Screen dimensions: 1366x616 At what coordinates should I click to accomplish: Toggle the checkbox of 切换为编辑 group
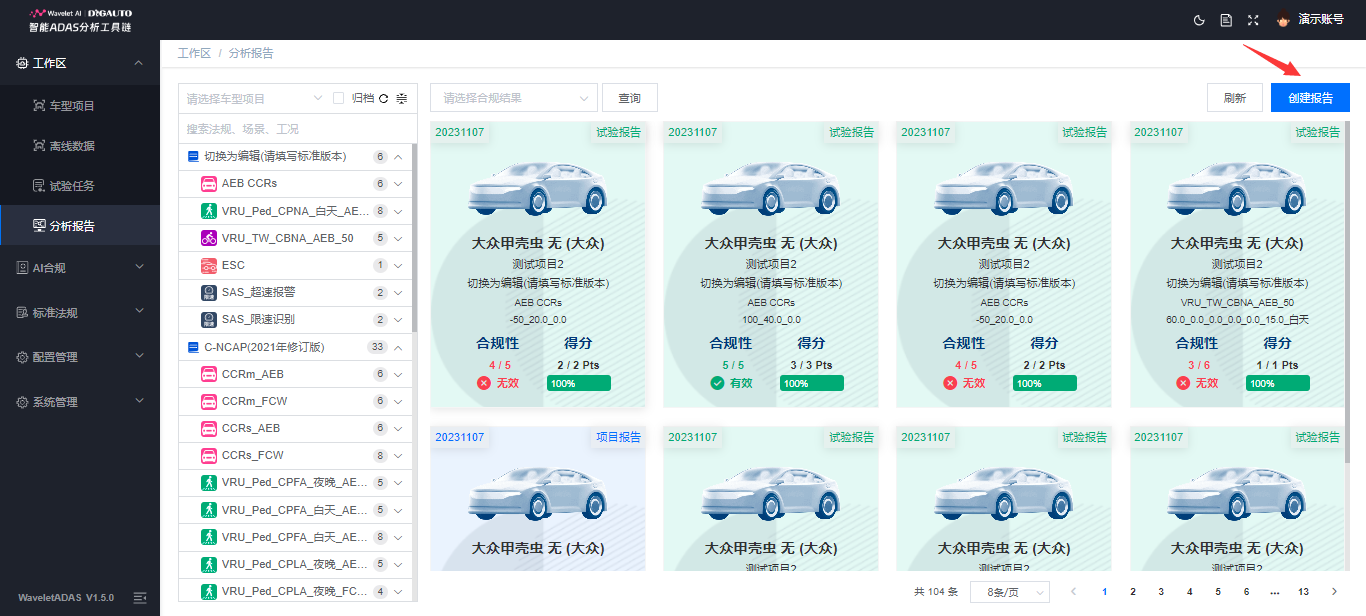tap(193, 156)
